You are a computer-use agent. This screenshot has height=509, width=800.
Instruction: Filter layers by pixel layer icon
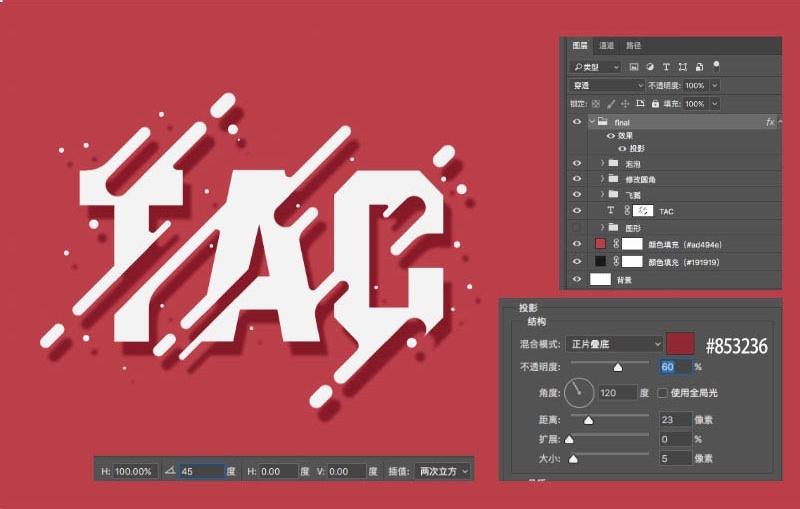click(634, 67)
